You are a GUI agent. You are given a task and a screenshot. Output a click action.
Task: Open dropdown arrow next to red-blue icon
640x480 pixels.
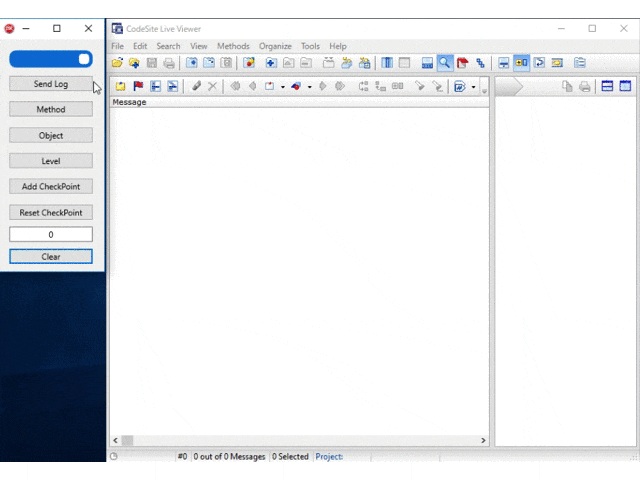click(310, 87)
